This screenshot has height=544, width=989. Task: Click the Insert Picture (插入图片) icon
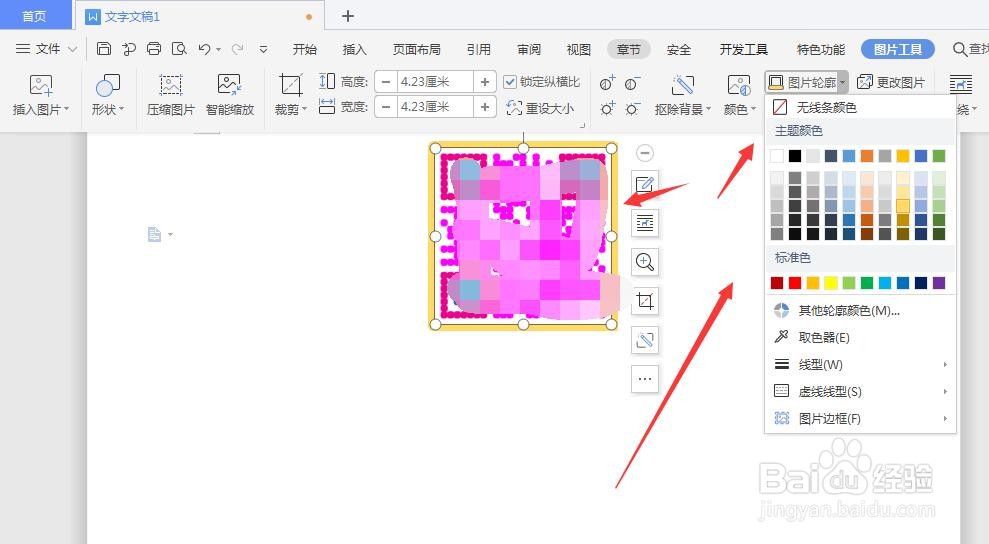pos(41,85)
